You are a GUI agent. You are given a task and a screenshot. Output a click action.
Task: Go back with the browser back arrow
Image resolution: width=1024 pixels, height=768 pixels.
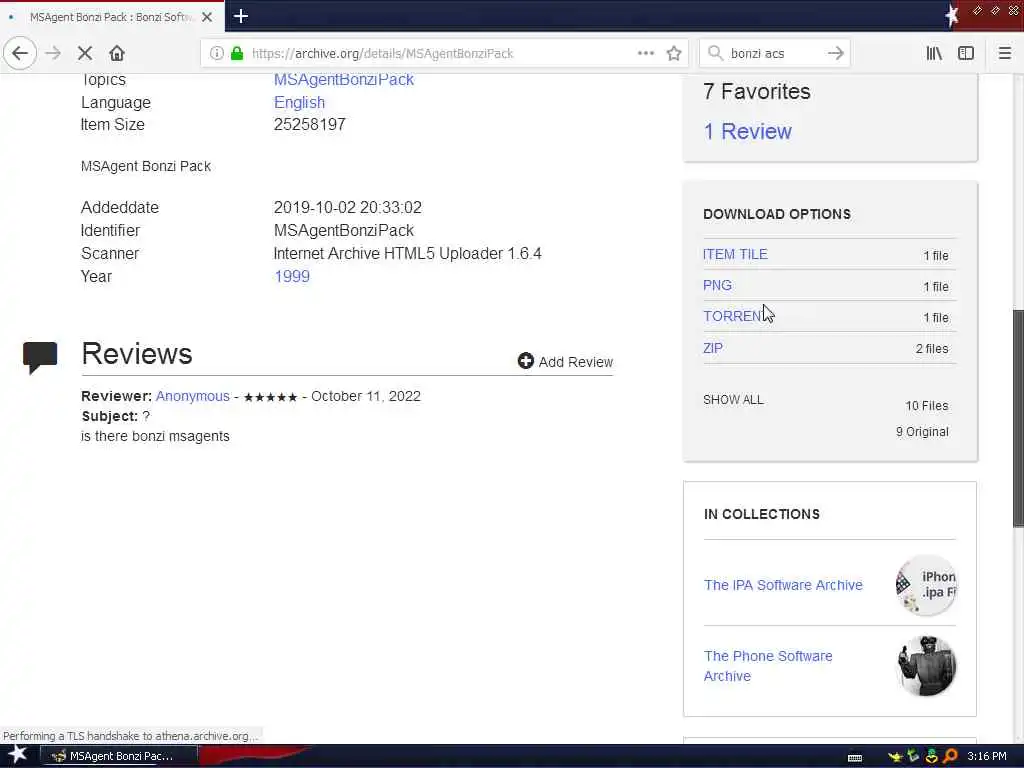(20, 53)
